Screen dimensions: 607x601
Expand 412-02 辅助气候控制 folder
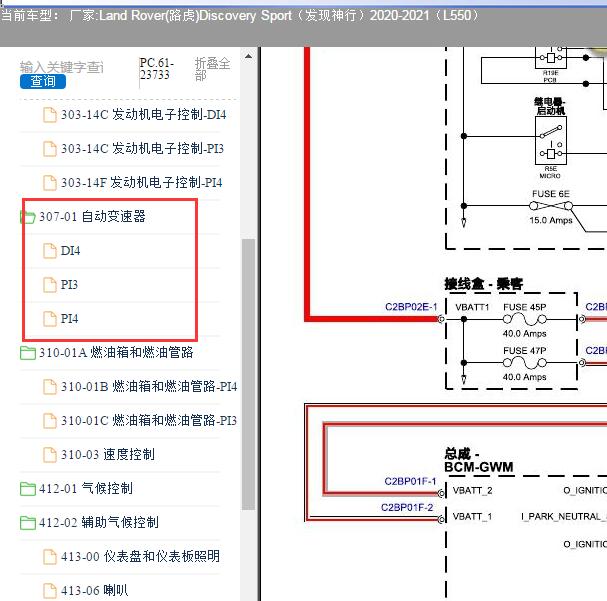click(99, 523)
